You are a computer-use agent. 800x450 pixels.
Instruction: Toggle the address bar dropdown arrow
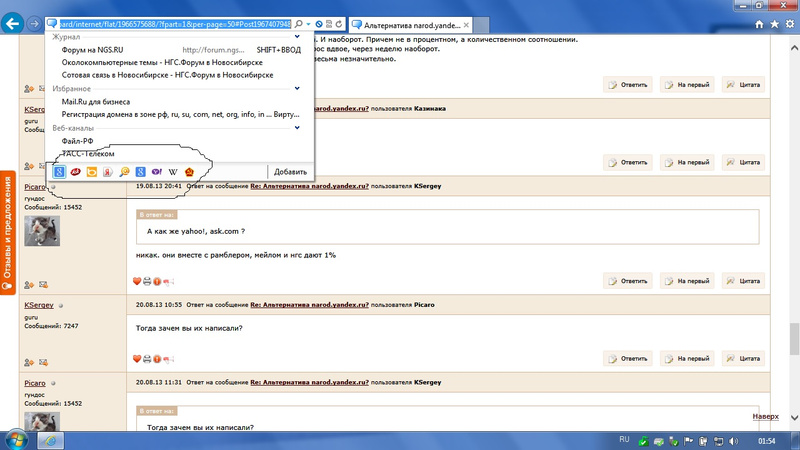point(308,24)
